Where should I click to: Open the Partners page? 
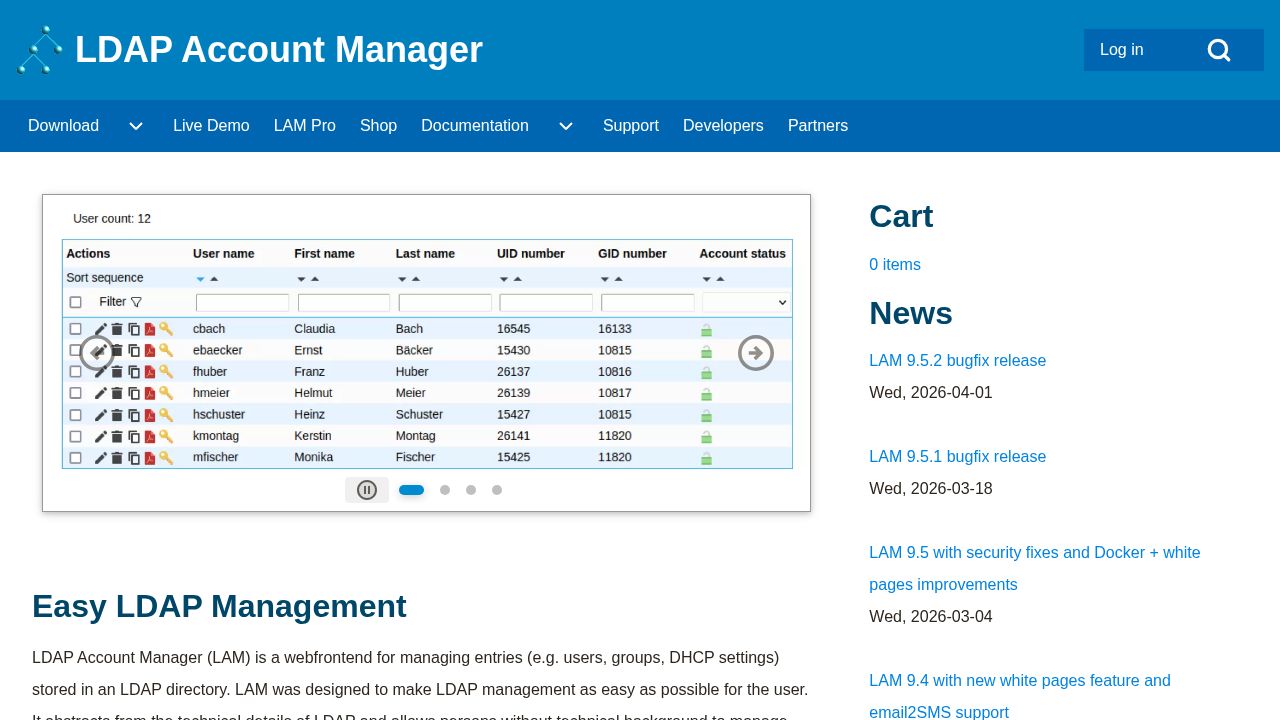point(818,126)
